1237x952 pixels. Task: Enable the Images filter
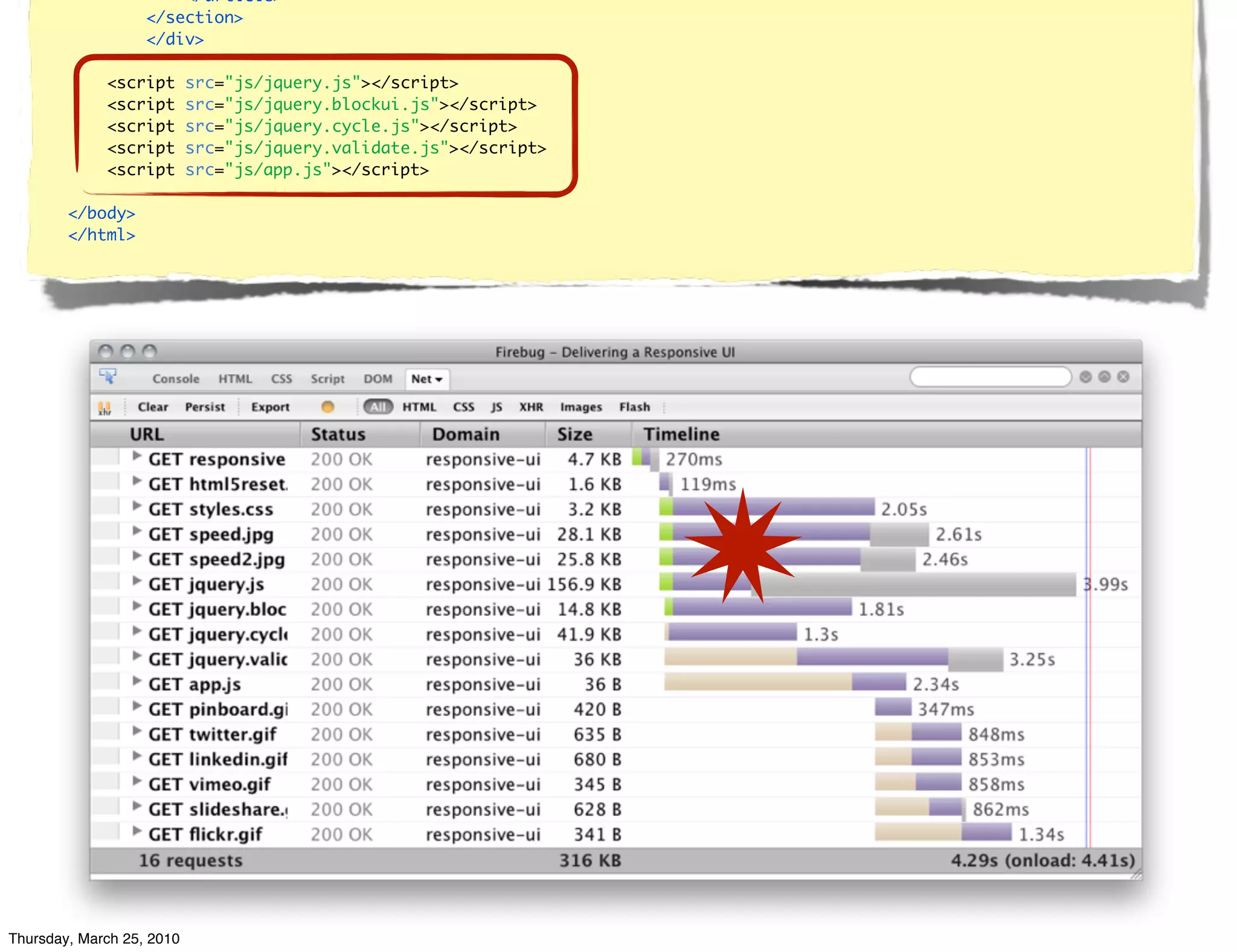coord(580,407)
